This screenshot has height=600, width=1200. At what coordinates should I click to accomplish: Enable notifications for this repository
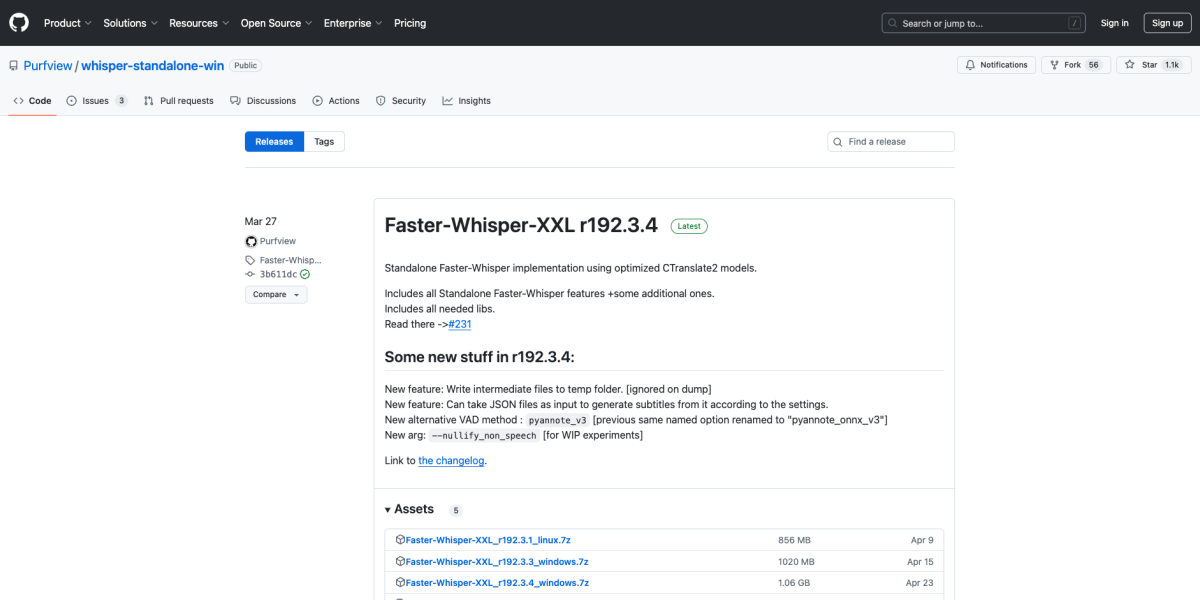coord(996,64)
